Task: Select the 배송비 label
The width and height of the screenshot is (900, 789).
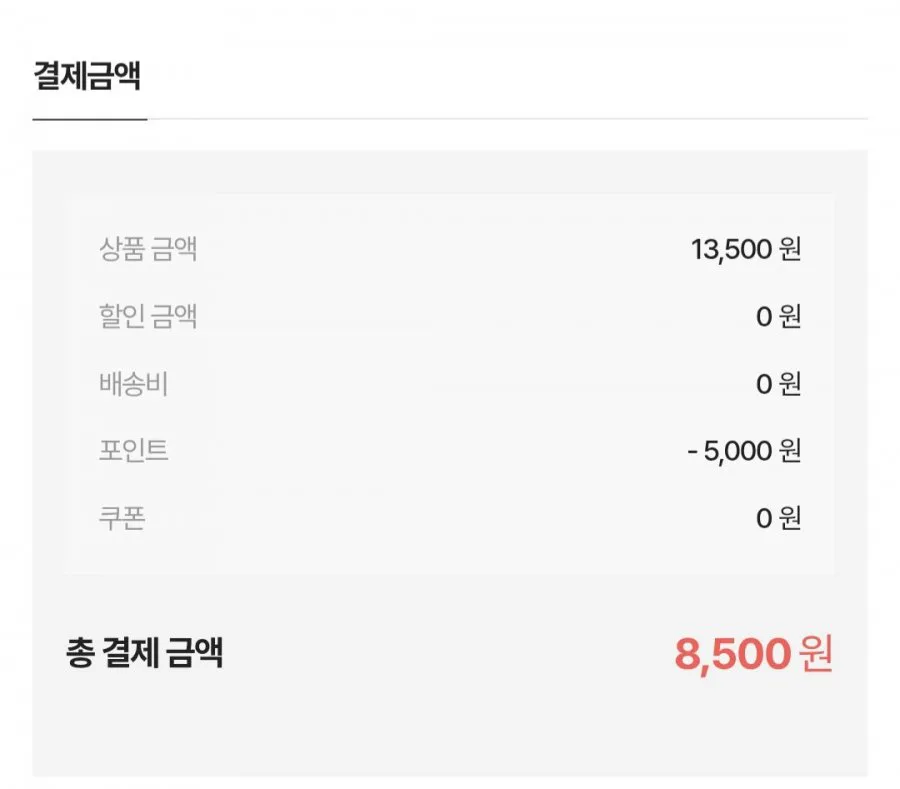Action: pyautogui.click(x=134, y=383)
